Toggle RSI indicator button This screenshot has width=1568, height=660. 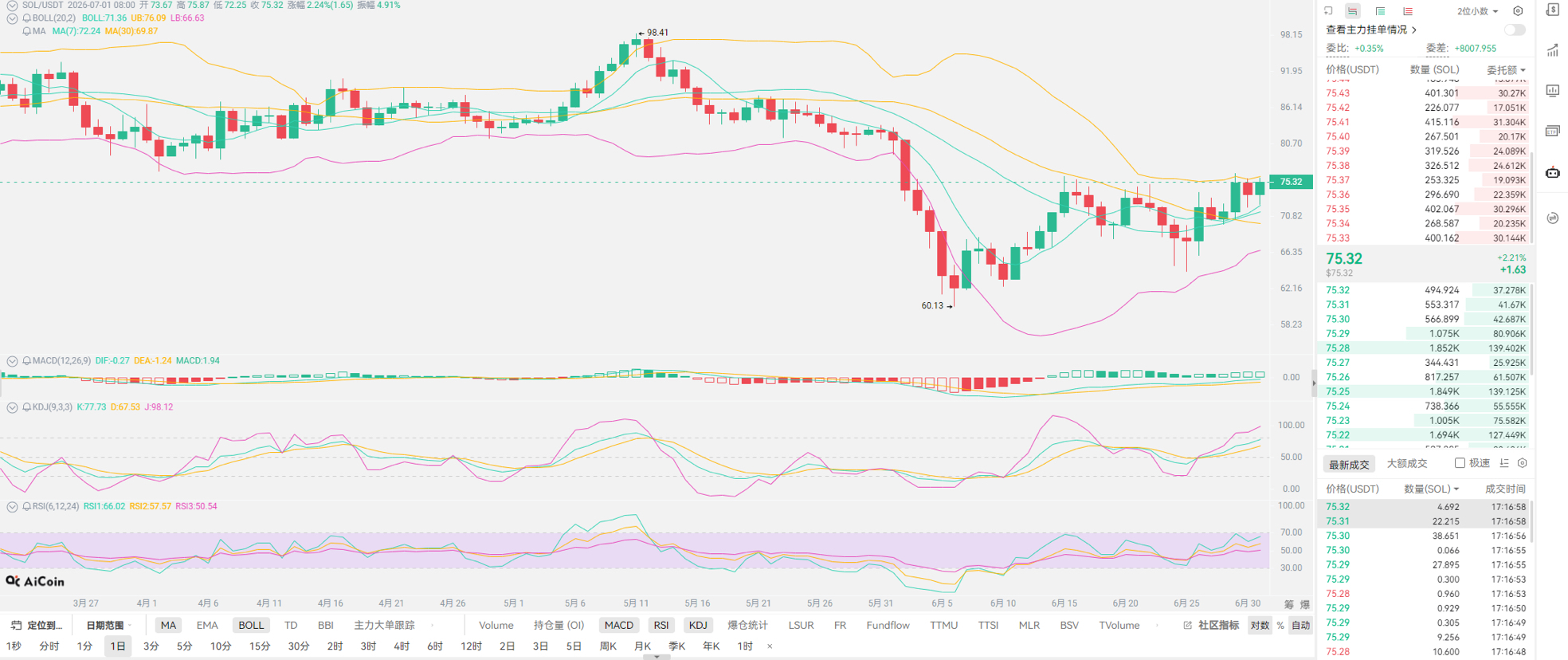point(661,626)
